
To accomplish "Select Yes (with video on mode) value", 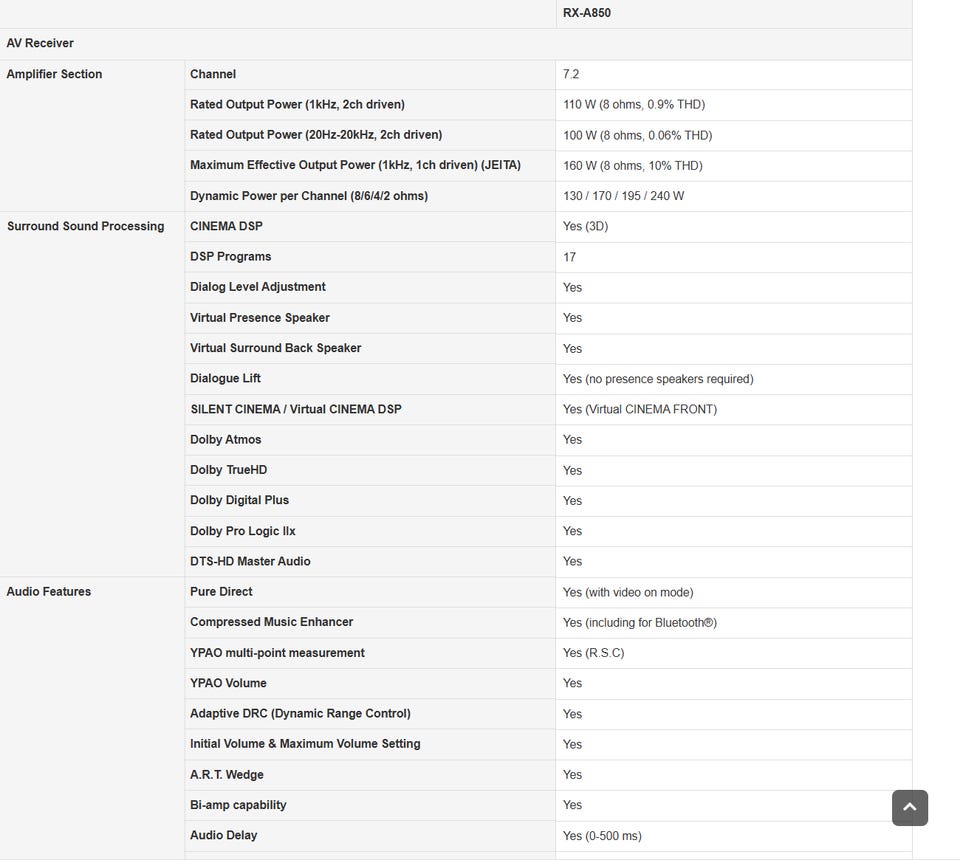I will 628,593.
